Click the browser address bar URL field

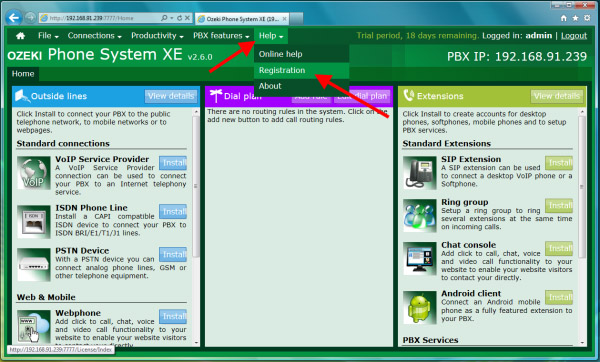click(x=100, y=18)
